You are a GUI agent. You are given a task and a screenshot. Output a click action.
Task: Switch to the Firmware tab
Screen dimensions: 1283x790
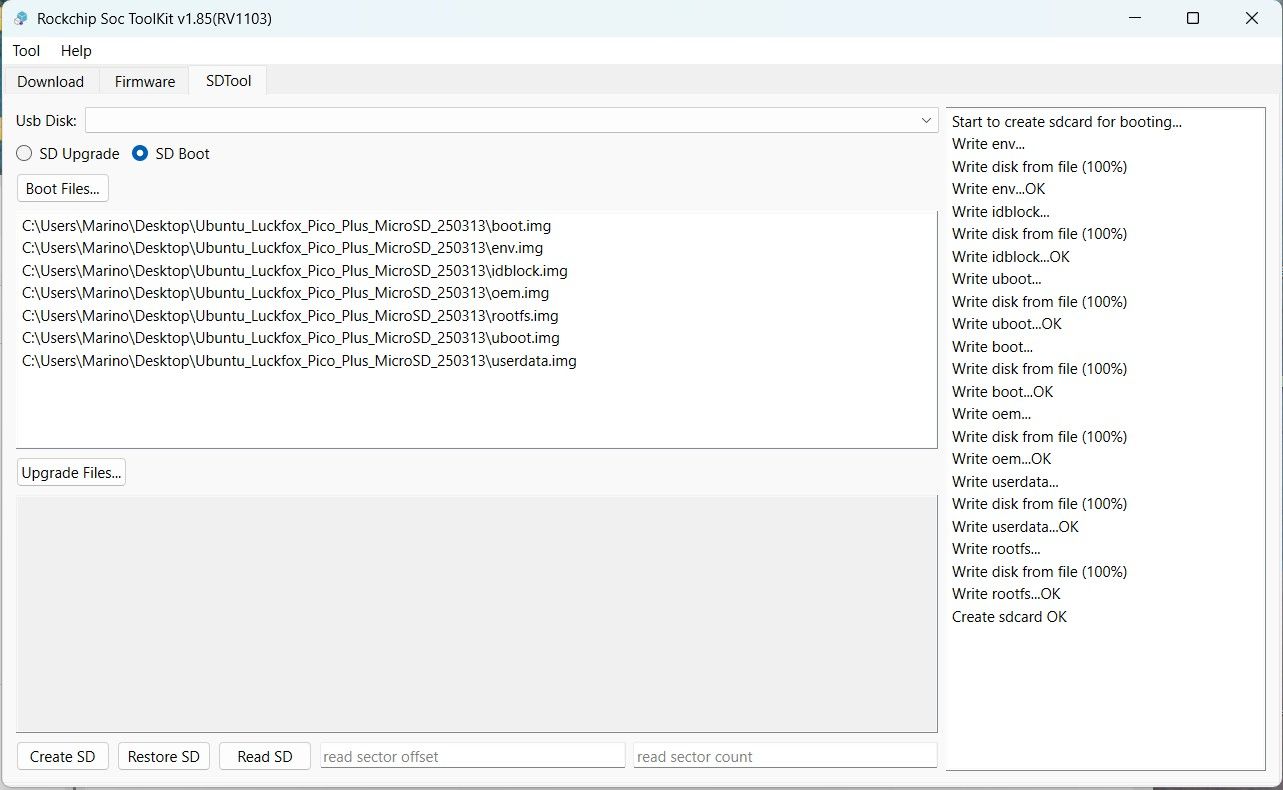click(144, 81)
